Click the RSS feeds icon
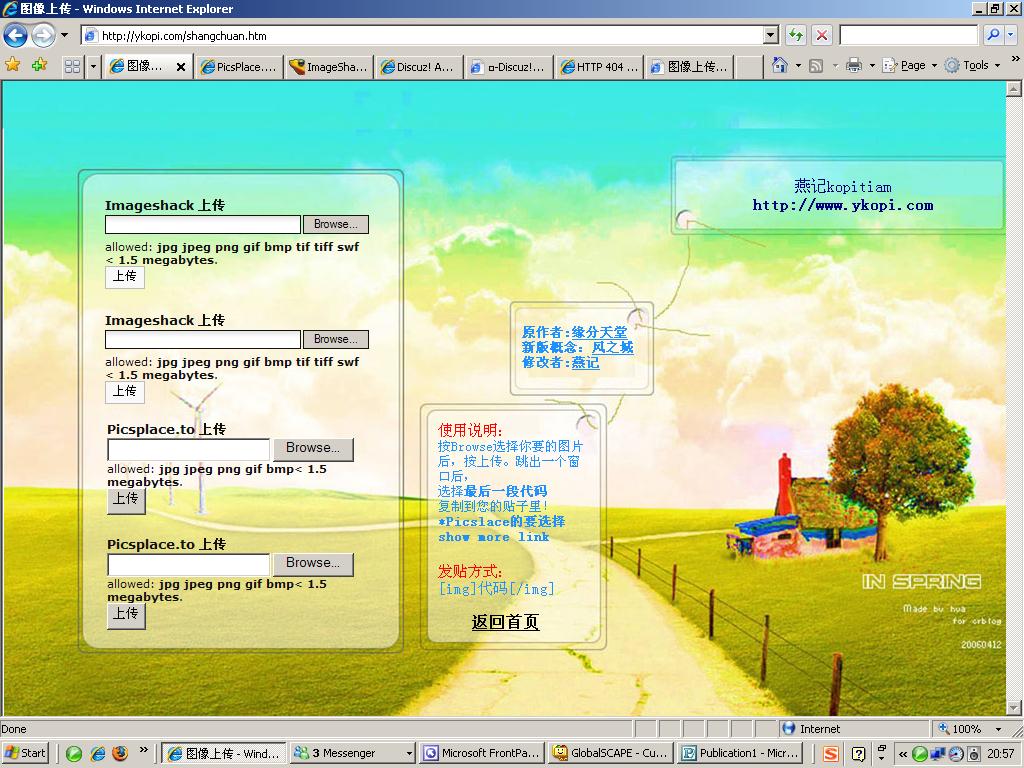This screenshot has height=768, width=1024. 816,65
